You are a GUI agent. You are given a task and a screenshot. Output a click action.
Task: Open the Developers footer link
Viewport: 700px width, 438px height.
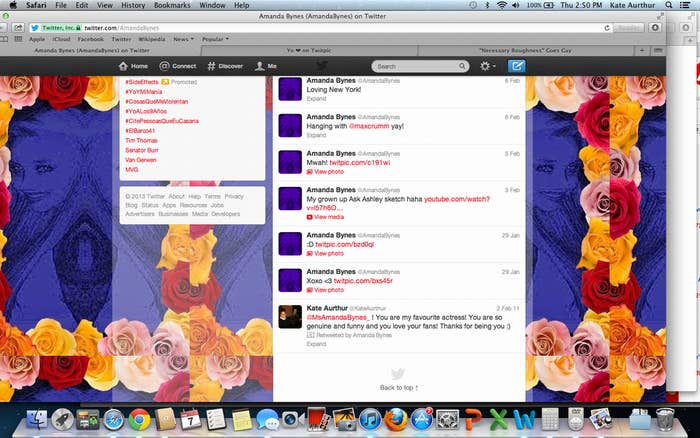pyautogui.click(x=225, y=214)
